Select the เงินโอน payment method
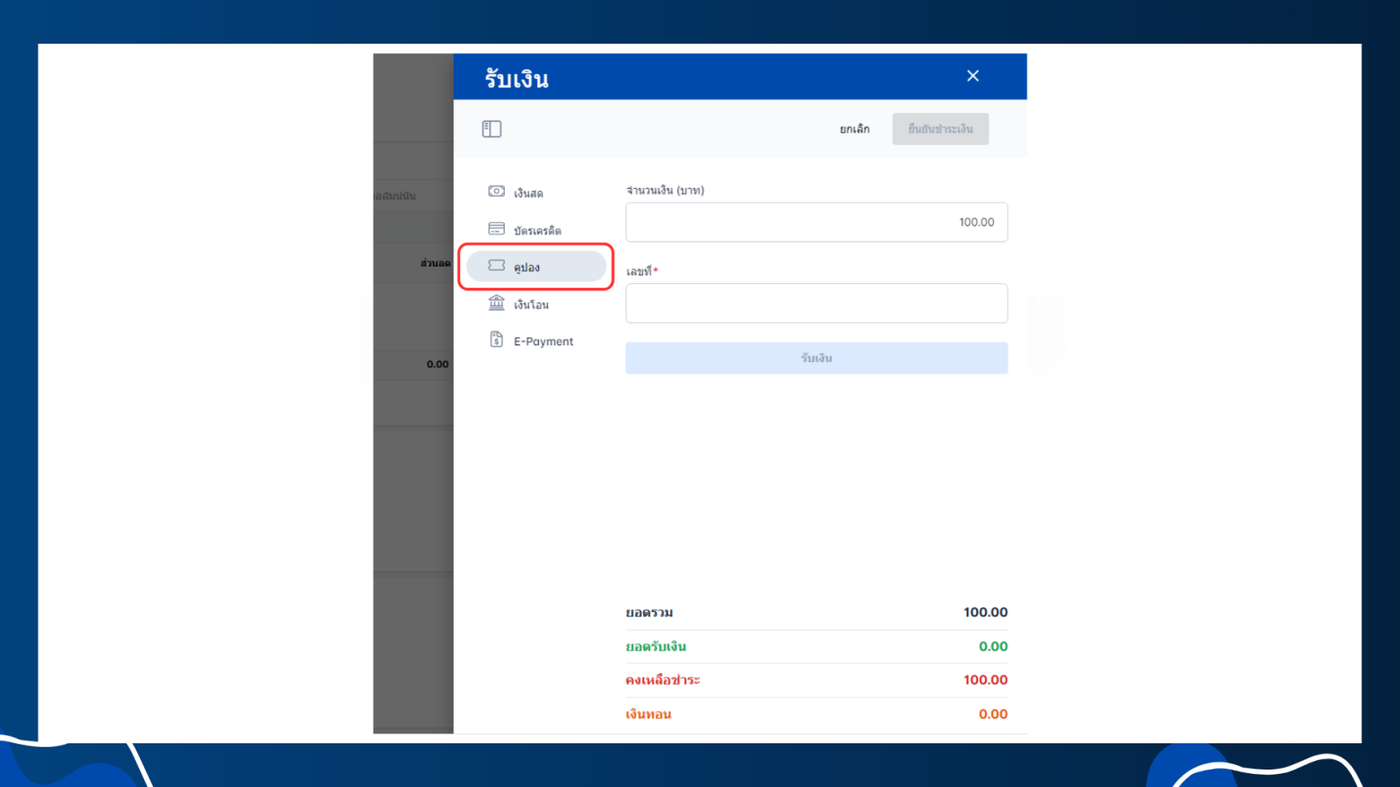This screenshot has height=787, width=1400. [x=536, y=304]
